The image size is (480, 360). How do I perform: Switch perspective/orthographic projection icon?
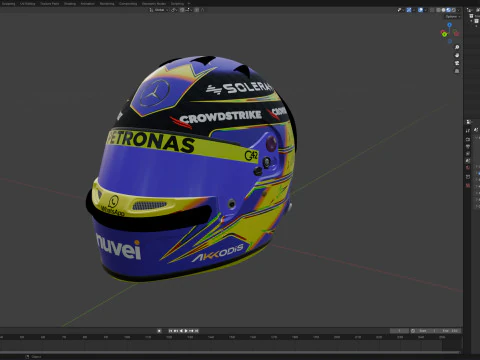click(457, 71)
